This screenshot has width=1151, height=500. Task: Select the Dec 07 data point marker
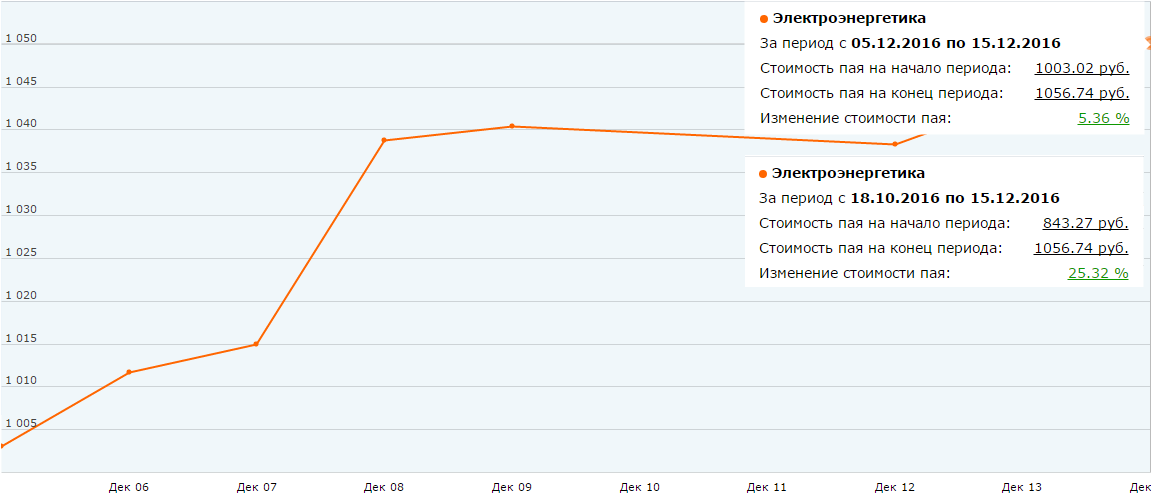pos(256,344)
